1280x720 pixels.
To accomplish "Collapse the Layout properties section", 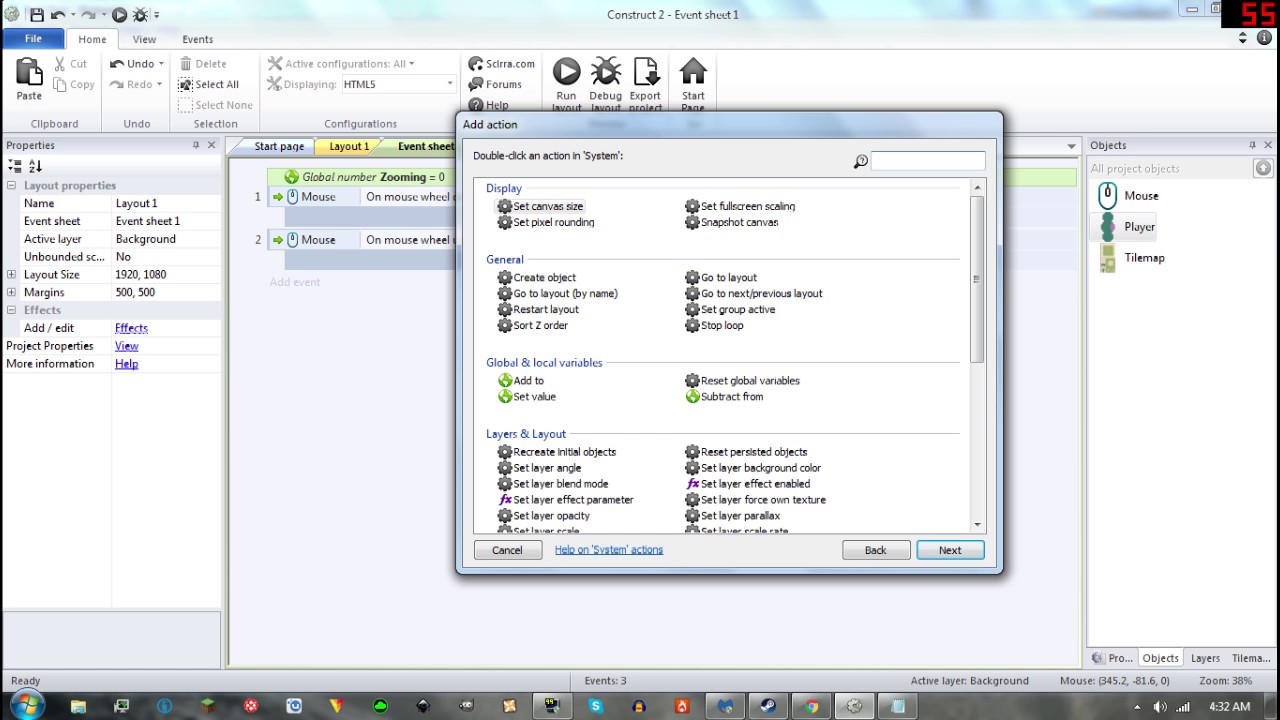I will pyautogui.click(x=11, y=186).
